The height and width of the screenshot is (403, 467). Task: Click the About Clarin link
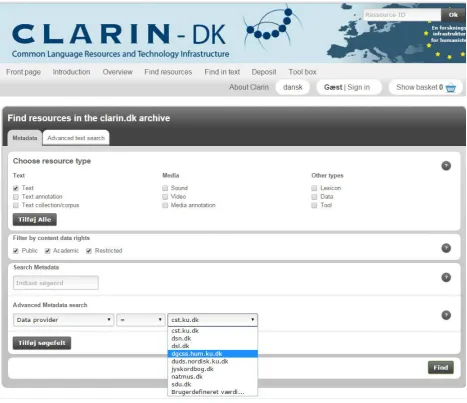pyautogui.click(x=249, y=87)
